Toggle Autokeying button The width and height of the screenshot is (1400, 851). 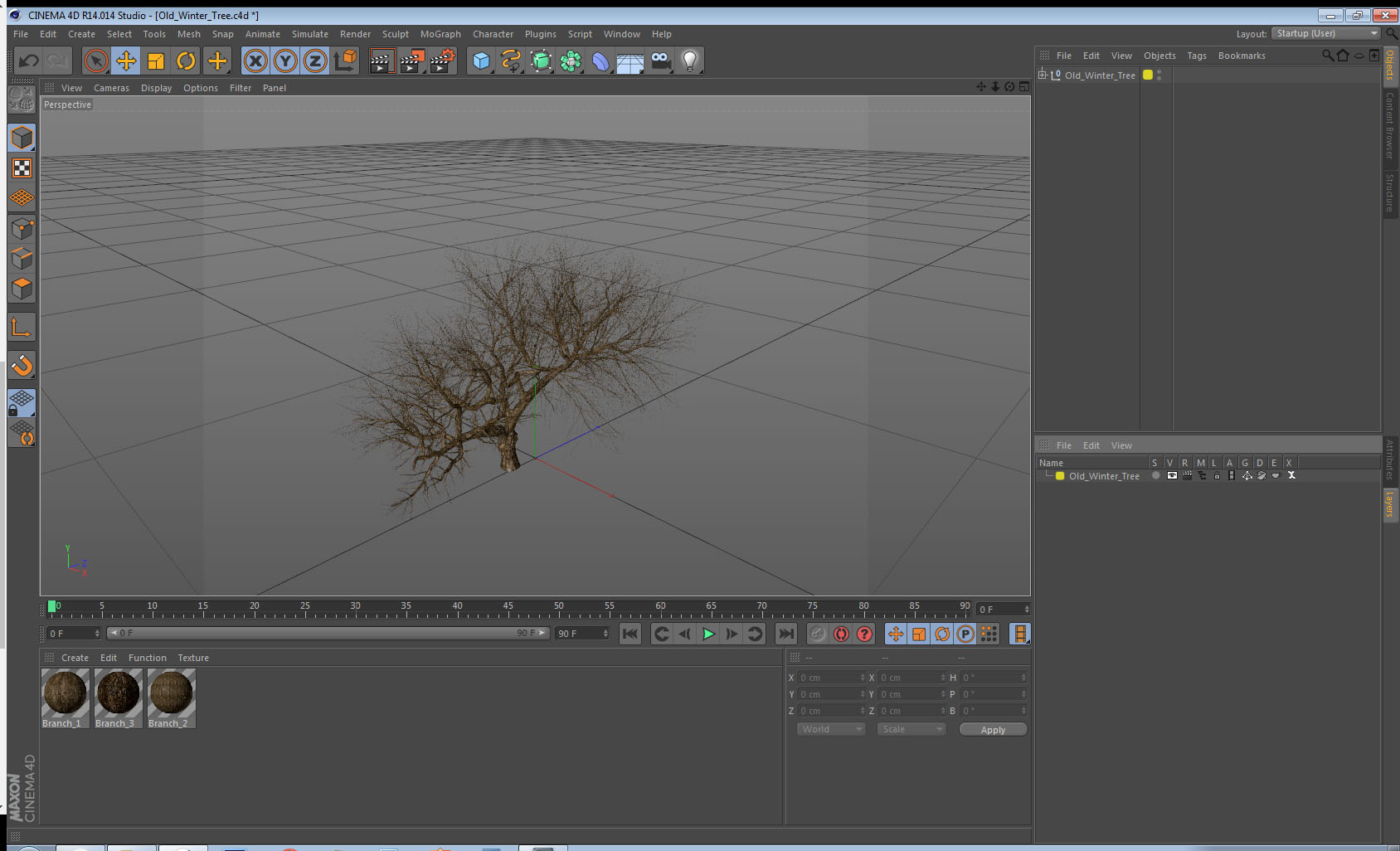pyautogui.click(x=841, y=635)
